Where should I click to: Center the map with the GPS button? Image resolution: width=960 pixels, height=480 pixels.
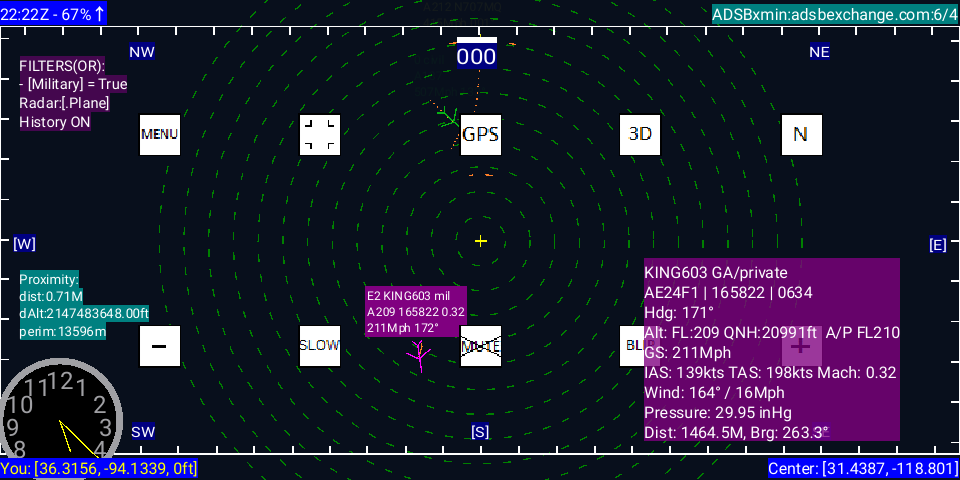tap(480, 134)
